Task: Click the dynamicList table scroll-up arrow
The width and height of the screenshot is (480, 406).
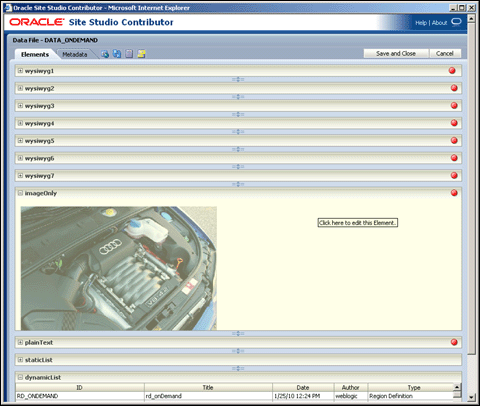Action: [x=457, y=387]
